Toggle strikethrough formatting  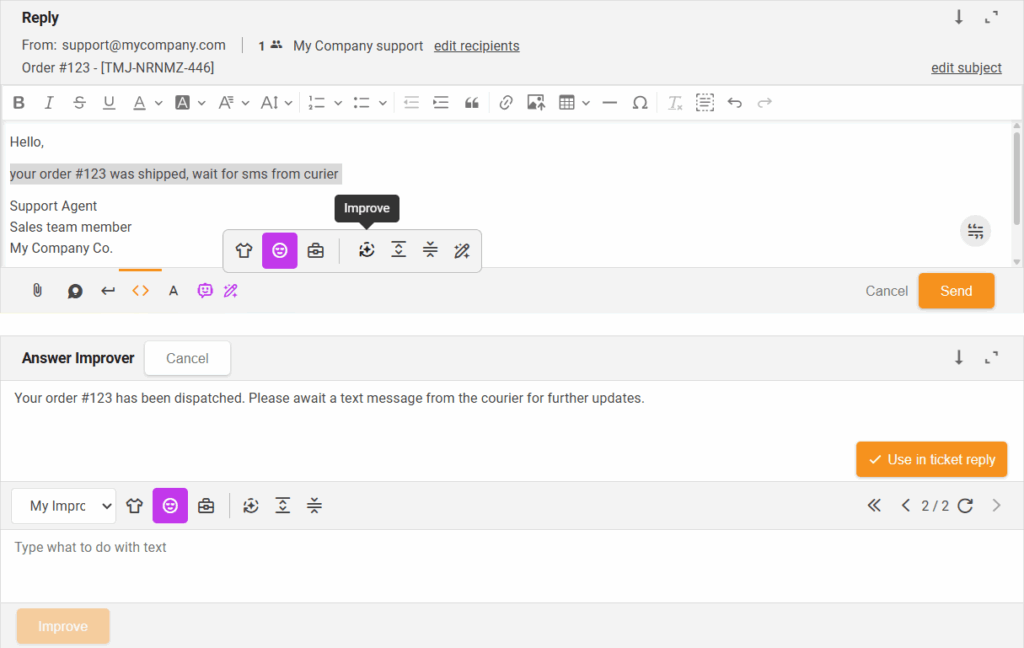click(x=79, y=102)
